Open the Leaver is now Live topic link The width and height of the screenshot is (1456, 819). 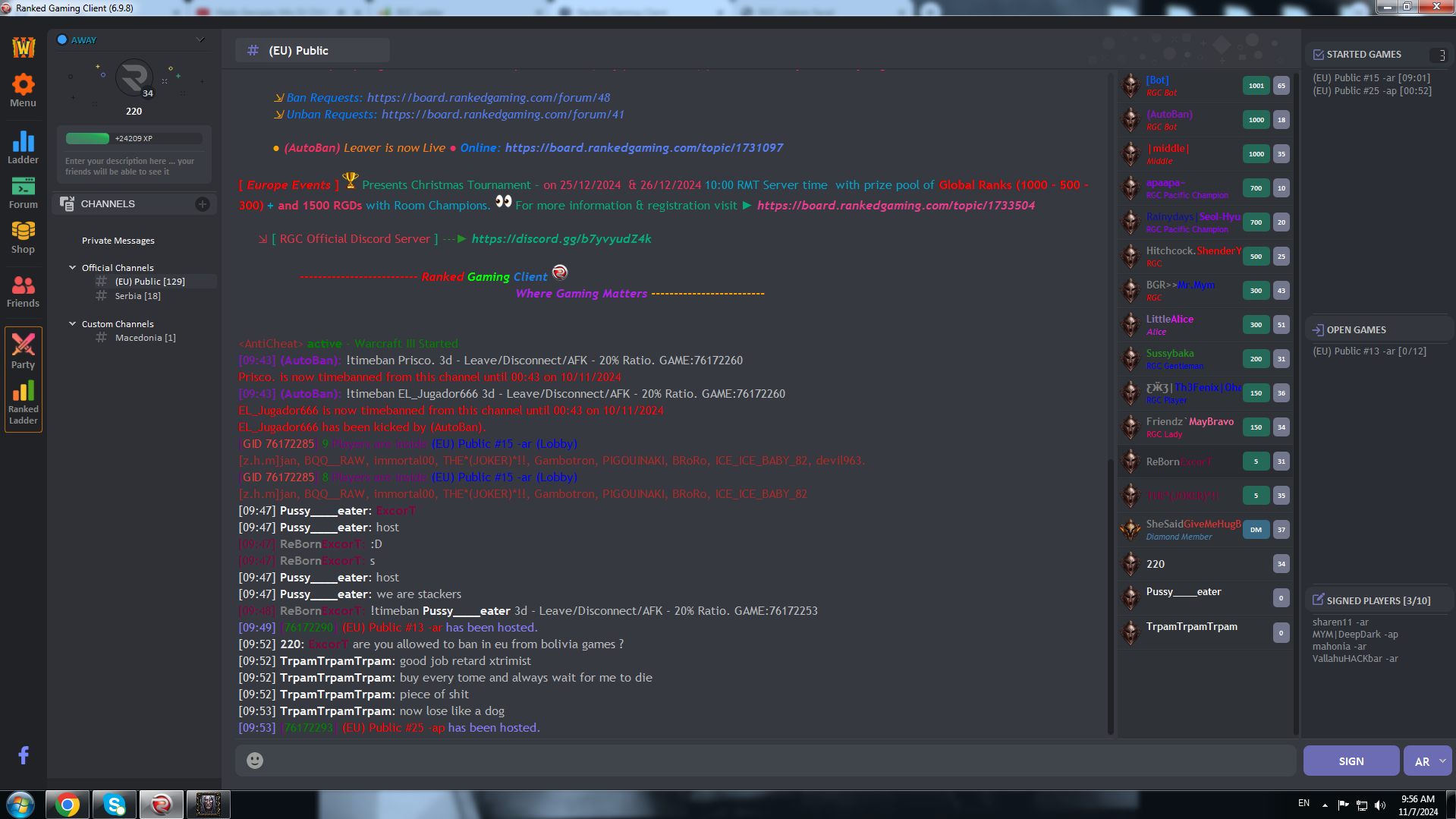(x=644, y=148)
